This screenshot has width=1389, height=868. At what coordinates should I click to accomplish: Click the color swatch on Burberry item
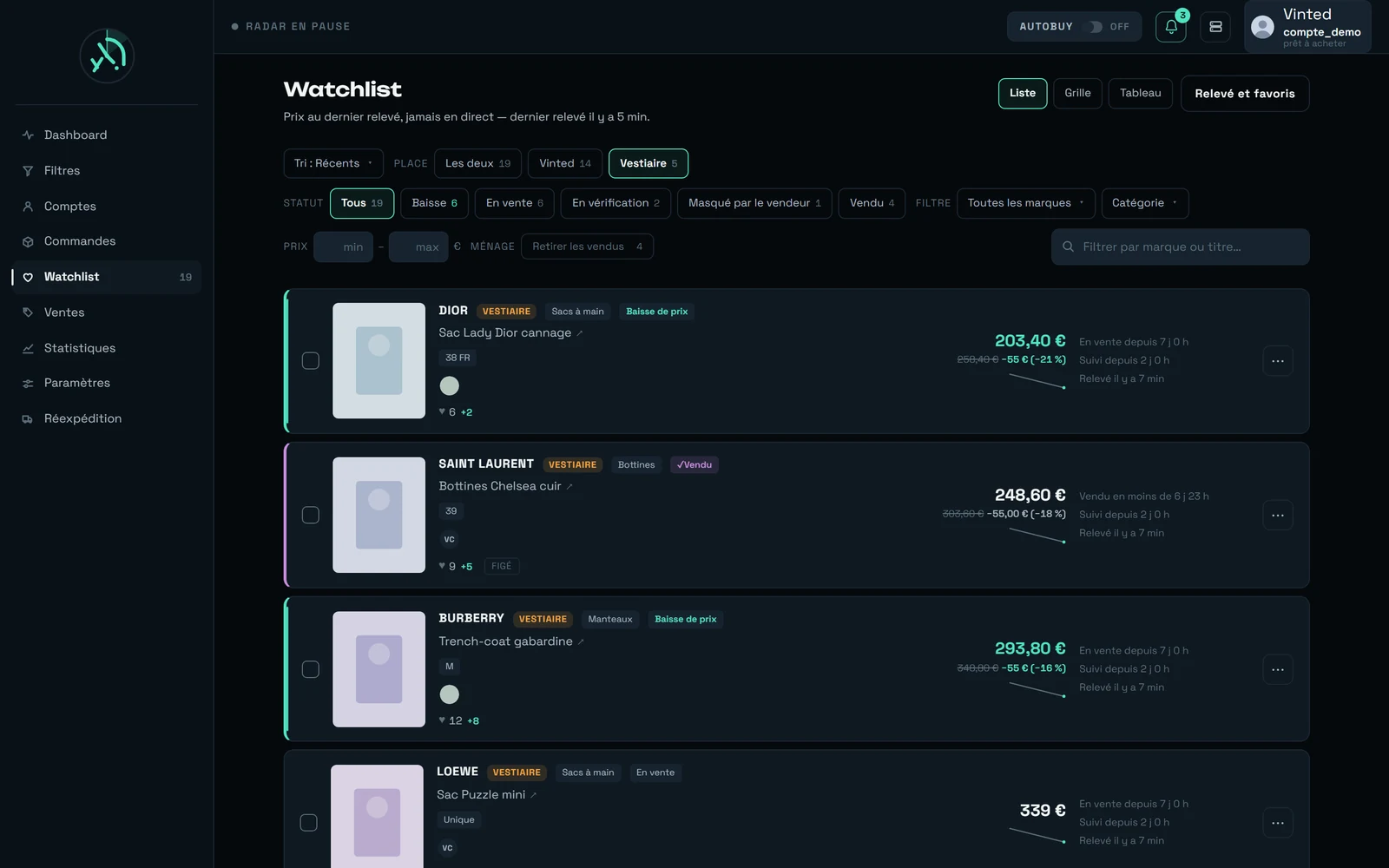click(x=449, y=694)
